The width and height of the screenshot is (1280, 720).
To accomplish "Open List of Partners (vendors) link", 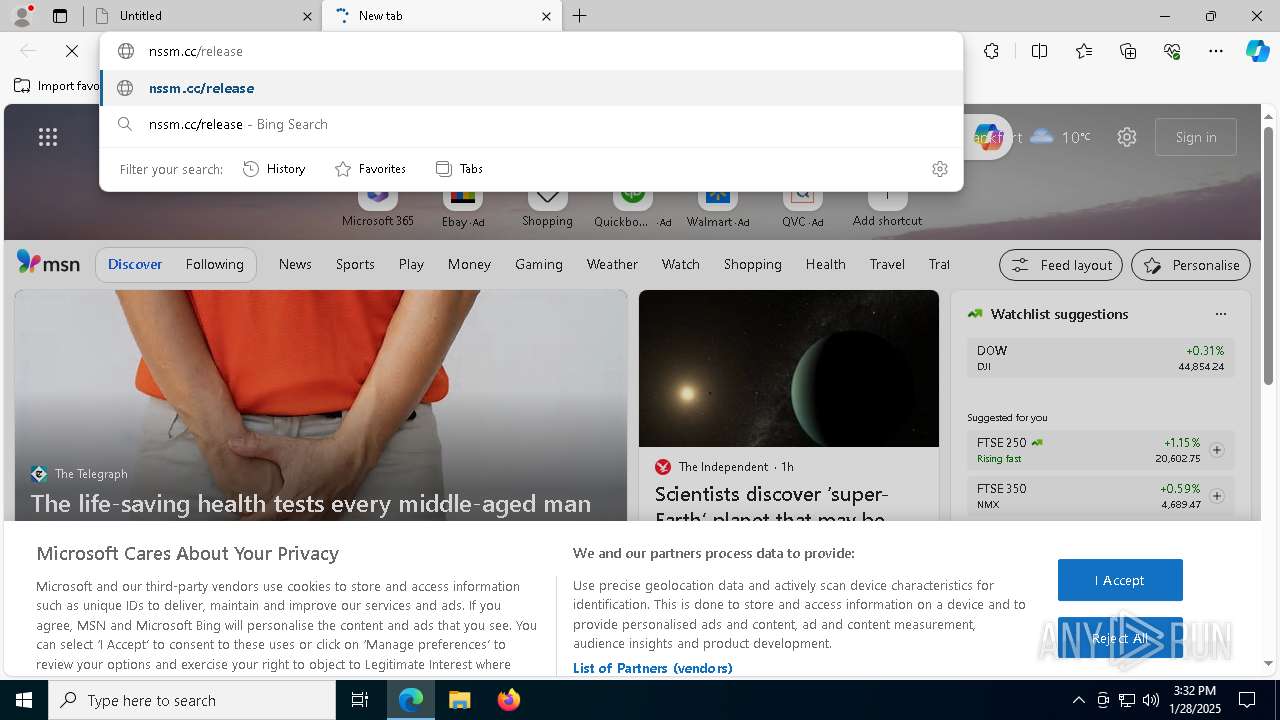I will (x=653, y=668).
